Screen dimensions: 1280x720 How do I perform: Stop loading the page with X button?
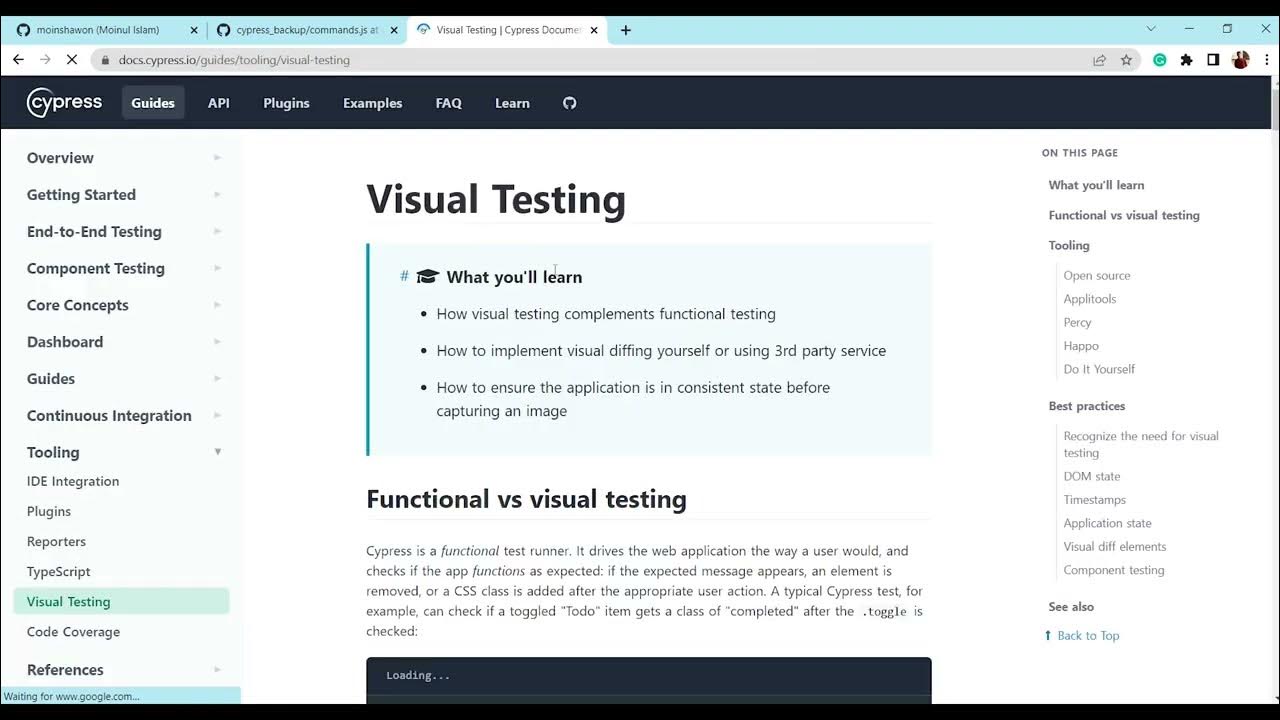click(x=72, y=60)
